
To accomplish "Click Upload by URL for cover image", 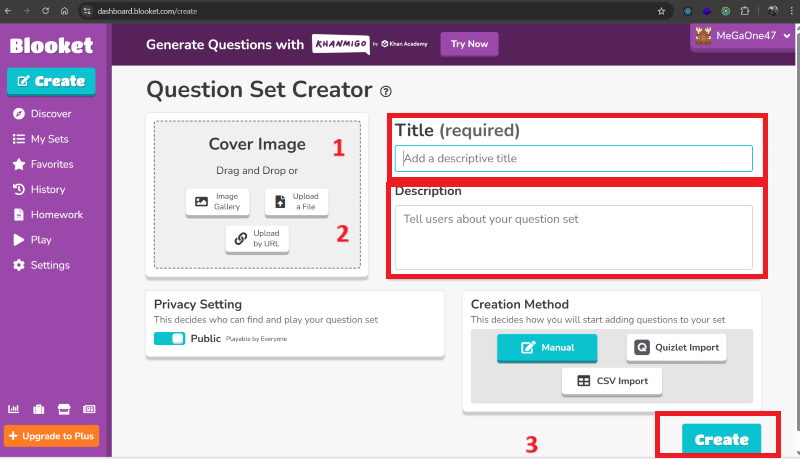I will pos(257,239).
